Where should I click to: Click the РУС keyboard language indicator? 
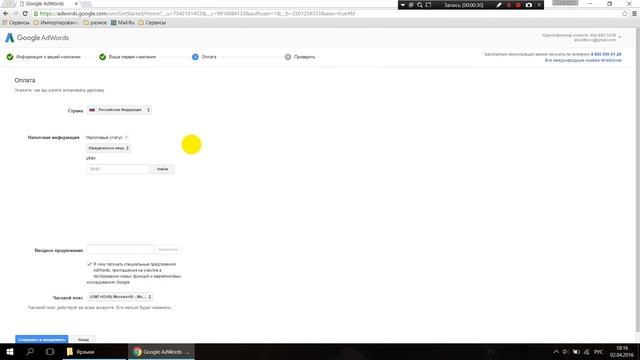[x=599, y=352]
